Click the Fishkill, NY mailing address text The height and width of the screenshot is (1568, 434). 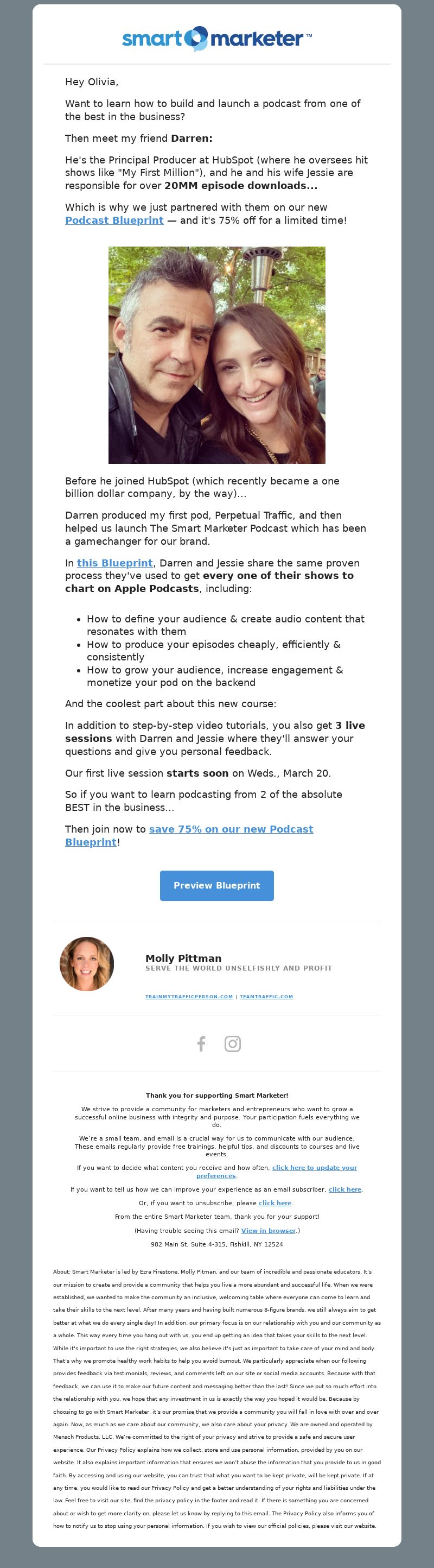(x=217, y=1244)
